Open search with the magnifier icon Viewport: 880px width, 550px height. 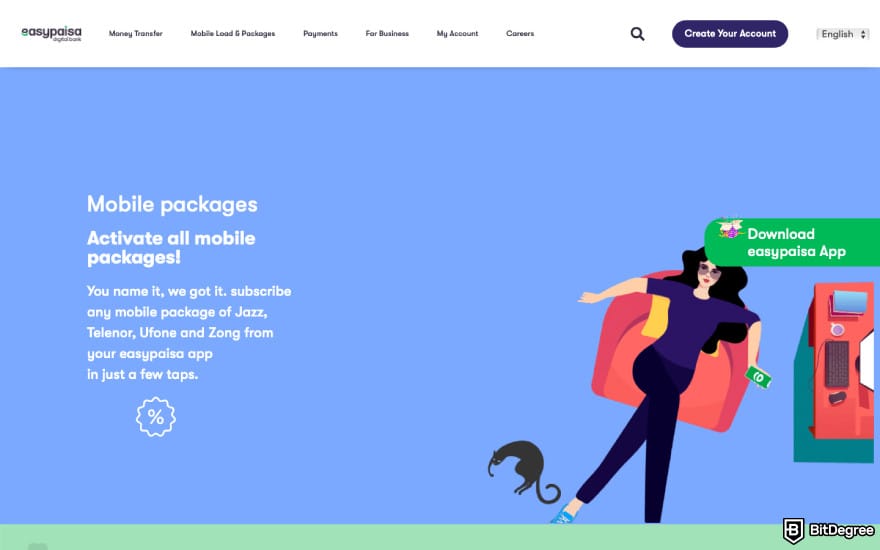pos(637,34)
